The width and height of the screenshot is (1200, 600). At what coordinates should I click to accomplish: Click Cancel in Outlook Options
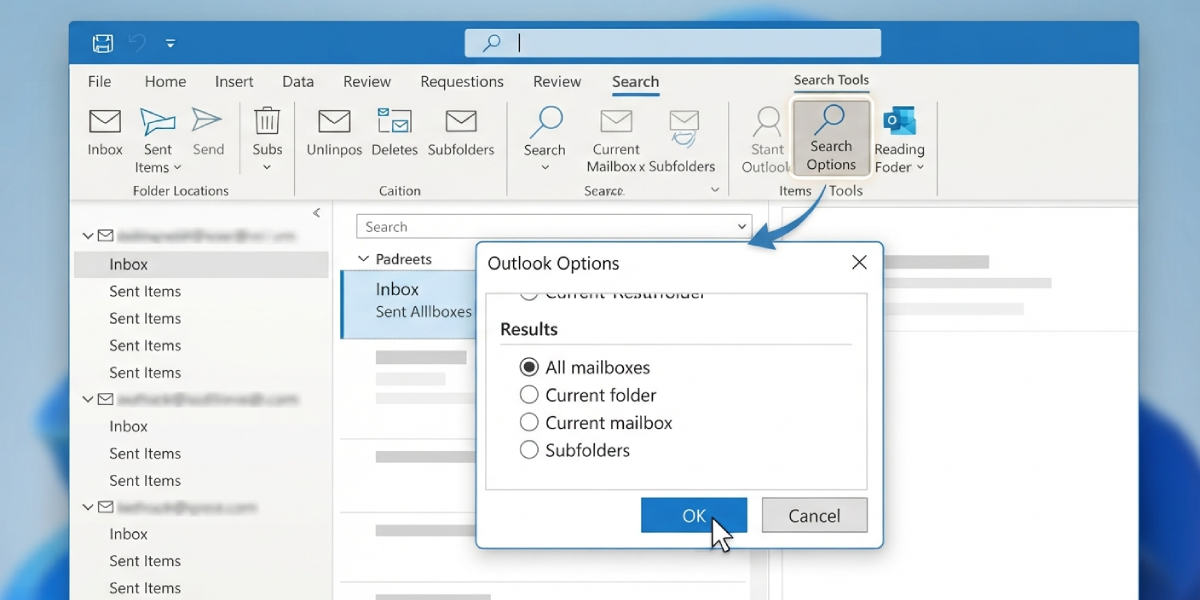coord(814,516)
